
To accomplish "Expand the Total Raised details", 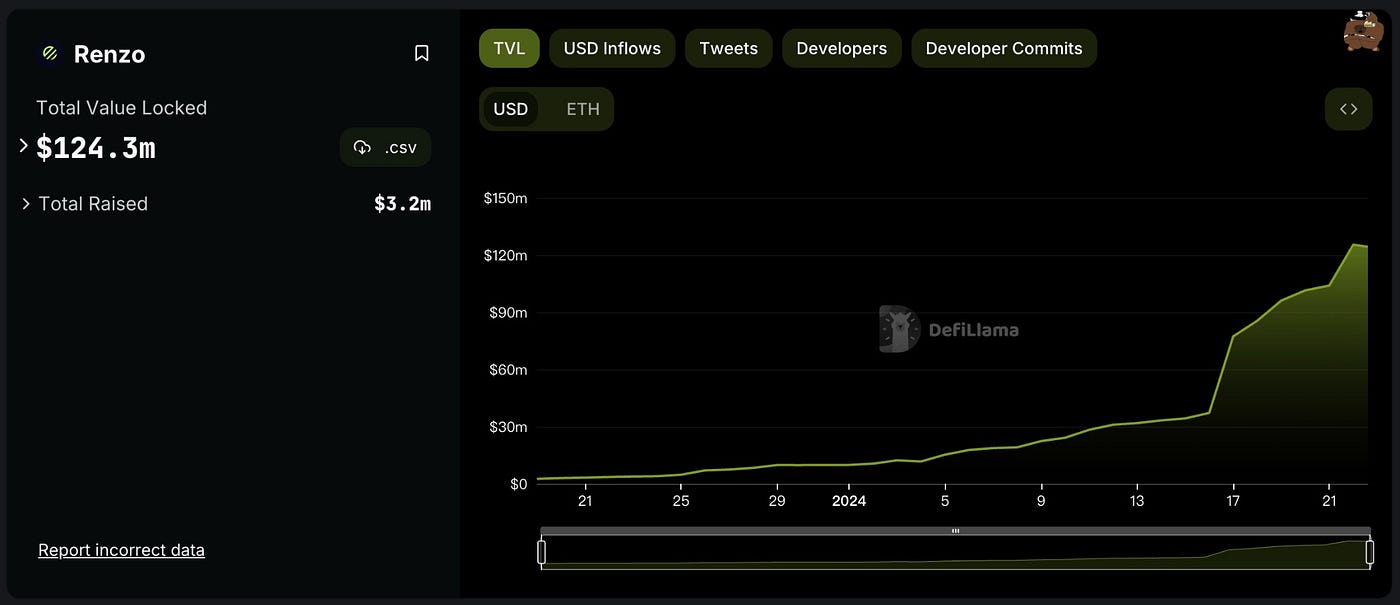I will 26,204.
